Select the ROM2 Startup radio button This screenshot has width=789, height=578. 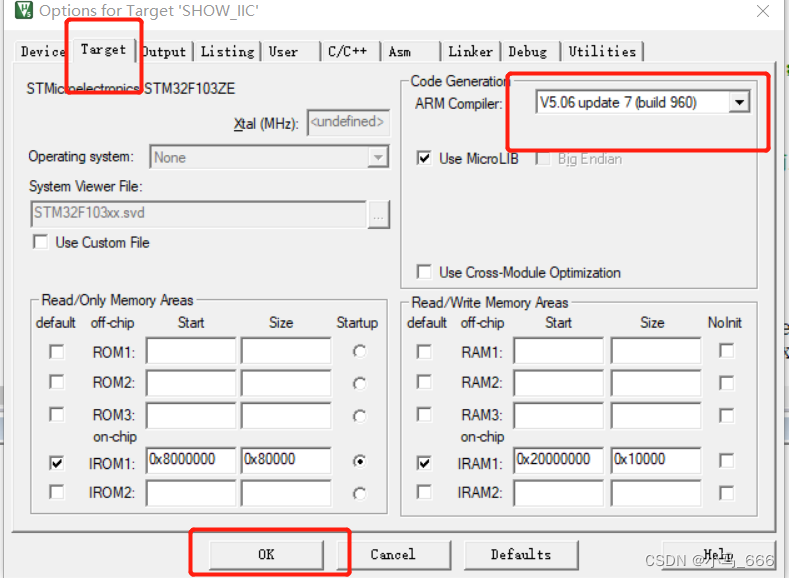pyautogui.click(x=359, y=384)
